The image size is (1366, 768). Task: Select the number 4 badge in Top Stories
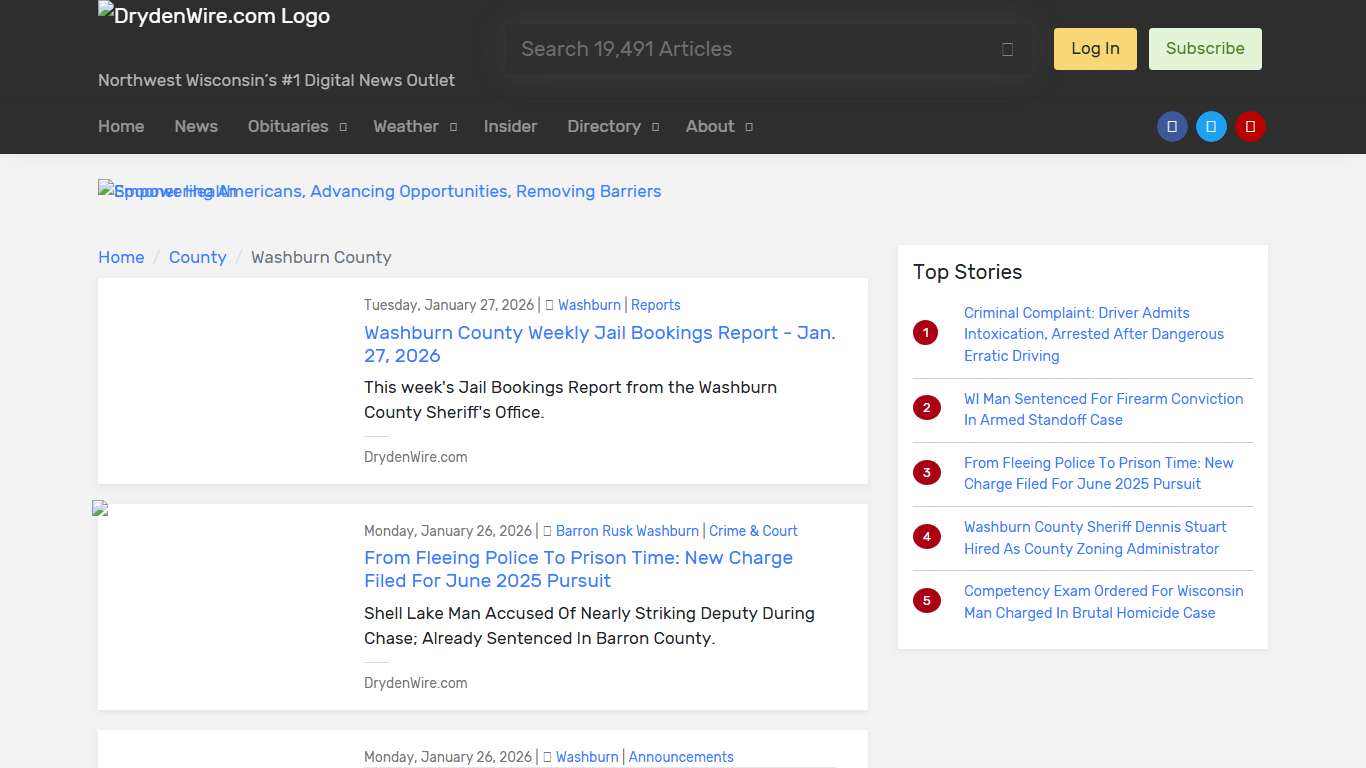926,537
